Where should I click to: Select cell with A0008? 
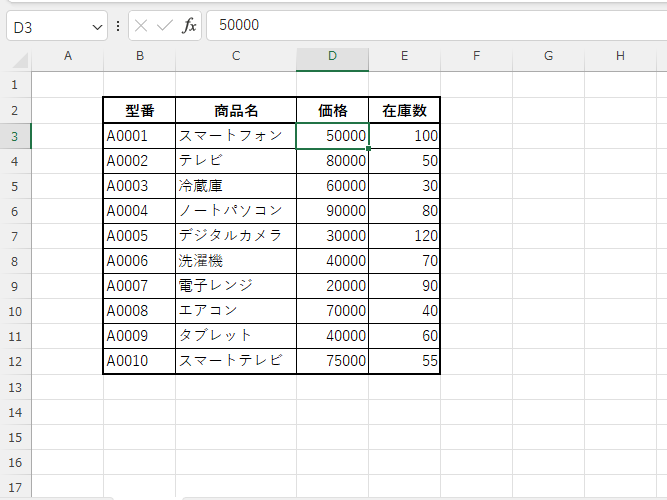(x=140, y=311)
